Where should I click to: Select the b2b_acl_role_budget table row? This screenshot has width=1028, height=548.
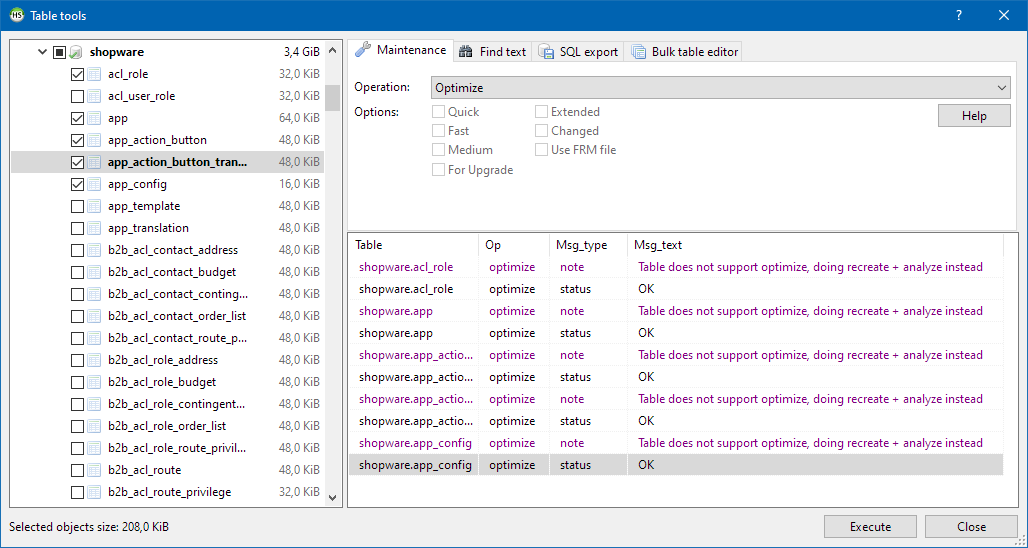click(x=161, y=382)
